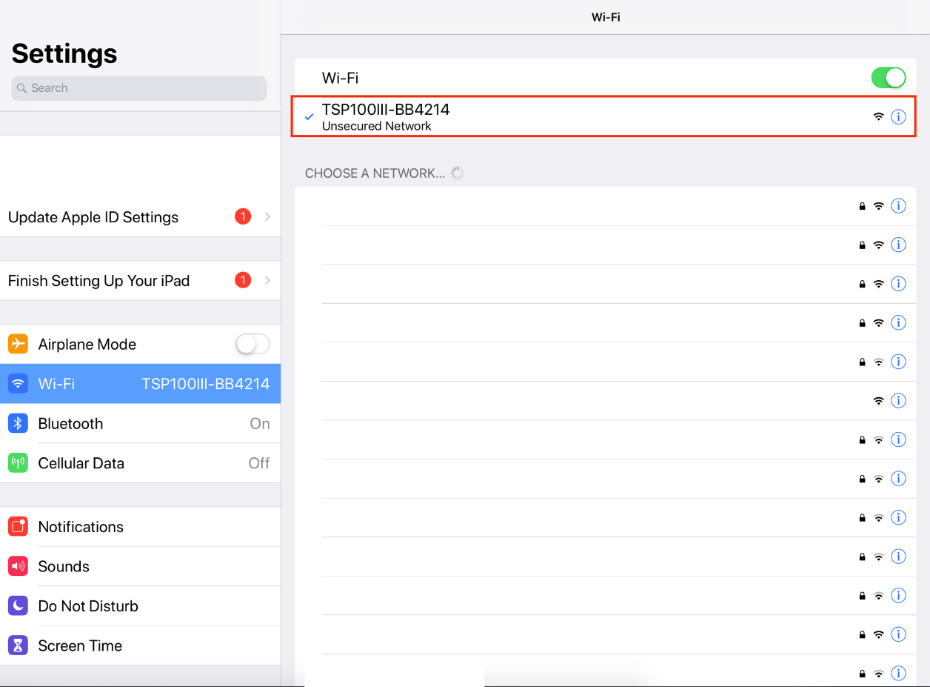Tap the Search field in Settings
This screenshot has height=687, width=930.
(139, 88)
